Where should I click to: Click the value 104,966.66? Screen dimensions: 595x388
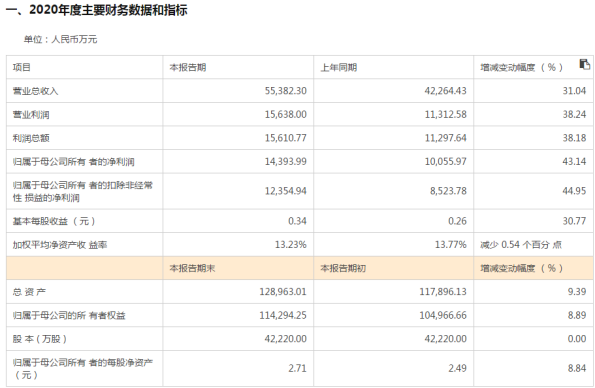[x=443, y=315]
